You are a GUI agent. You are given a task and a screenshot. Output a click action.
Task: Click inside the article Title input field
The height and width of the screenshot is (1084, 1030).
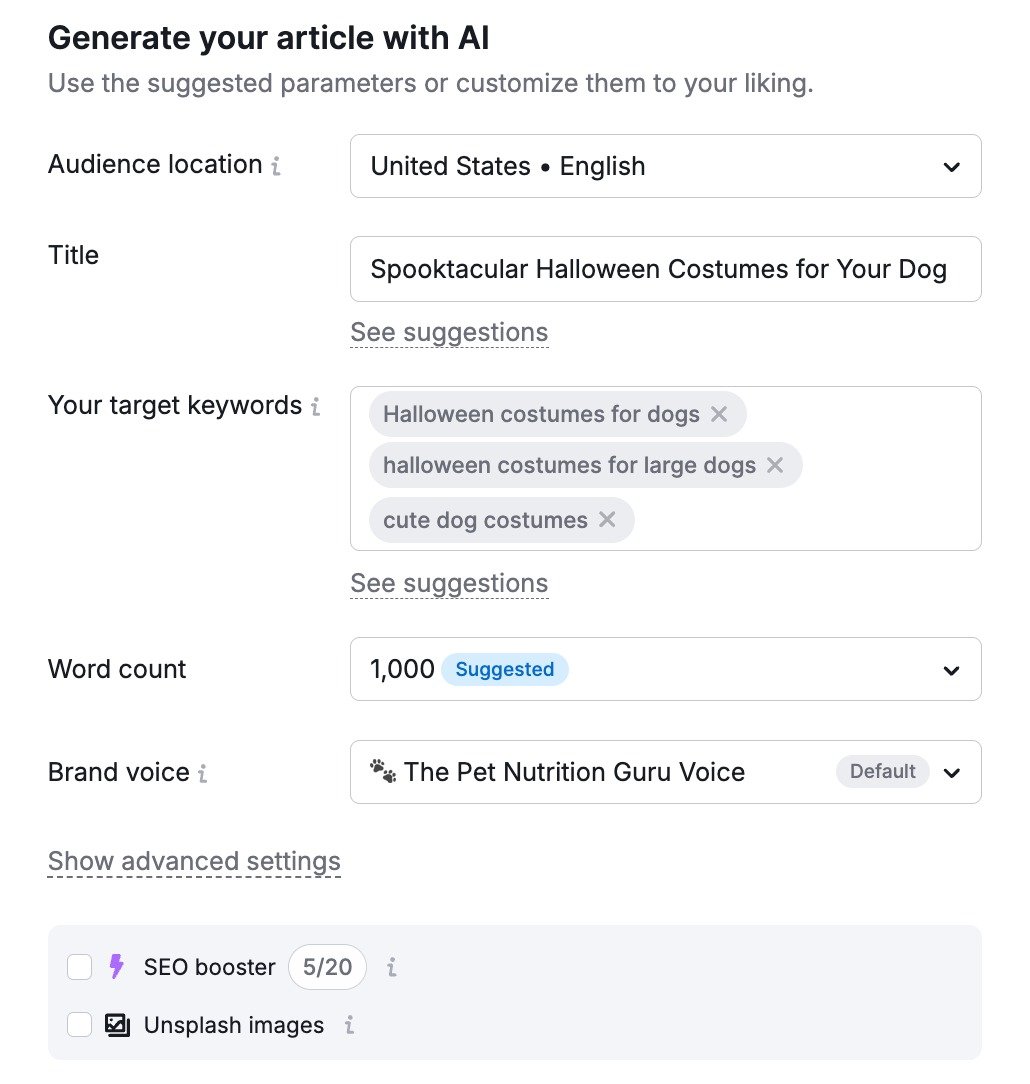coord(665,268)
